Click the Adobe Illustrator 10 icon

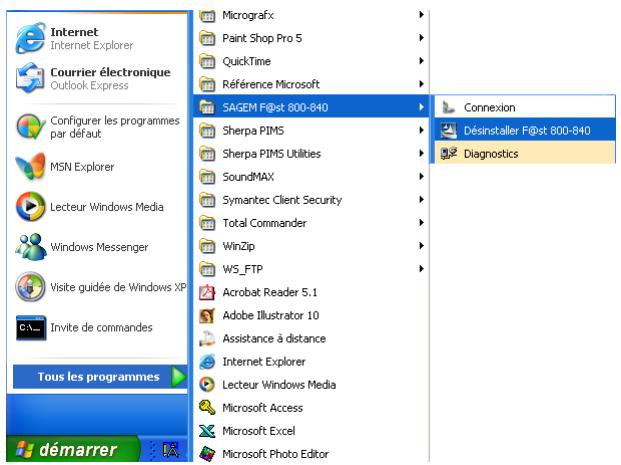(207, 316)
